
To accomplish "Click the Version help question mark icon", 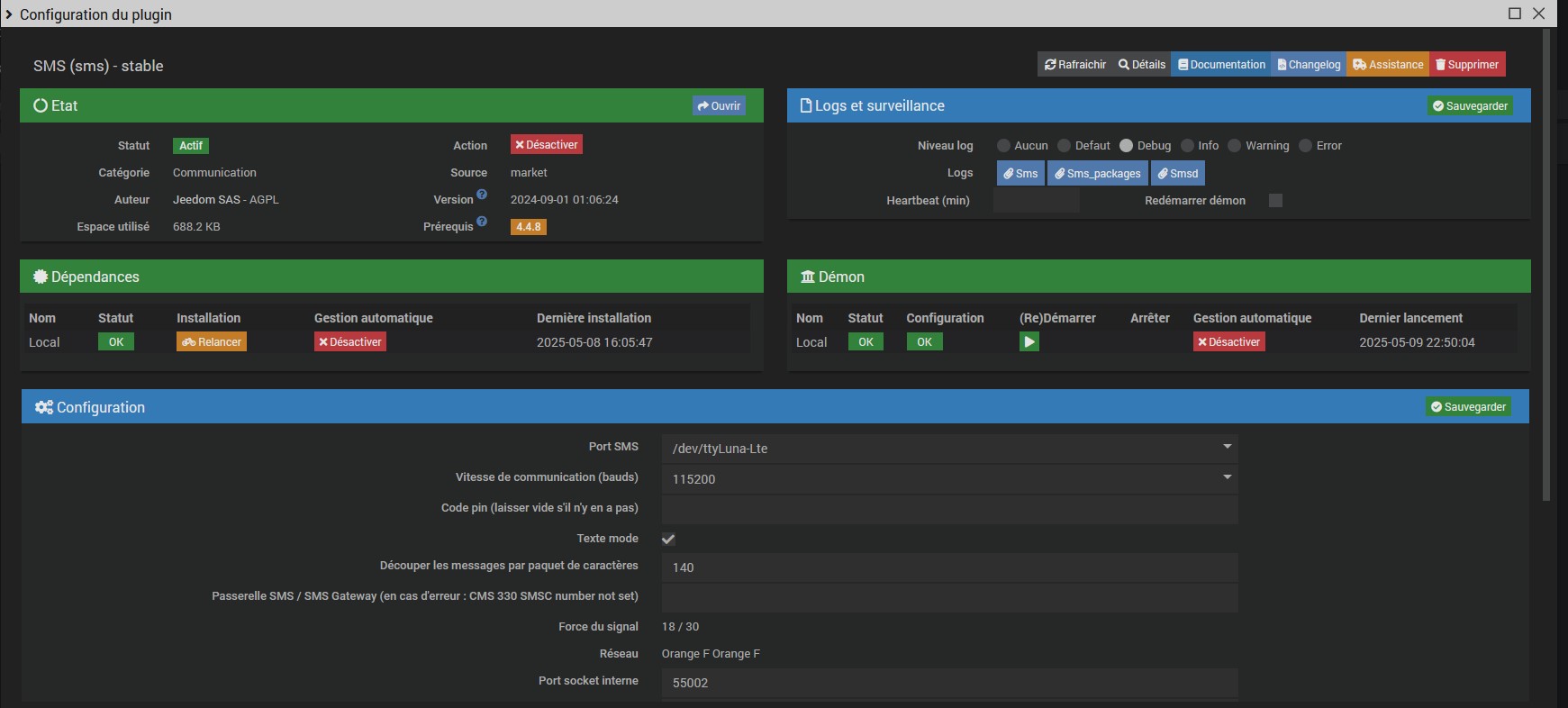I will 482,195.
